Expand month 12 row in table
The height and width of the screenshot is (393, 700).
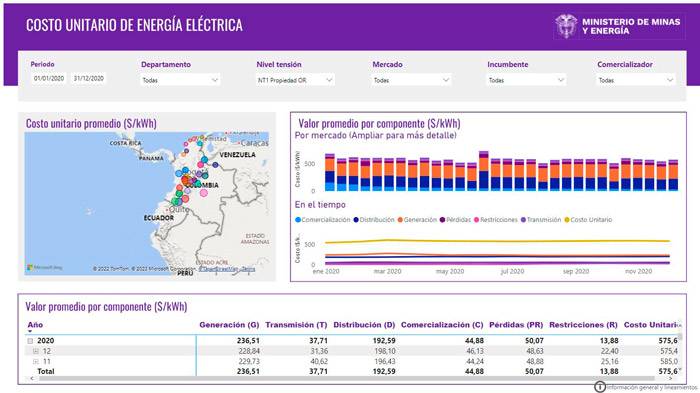click(x=36, y=351)
